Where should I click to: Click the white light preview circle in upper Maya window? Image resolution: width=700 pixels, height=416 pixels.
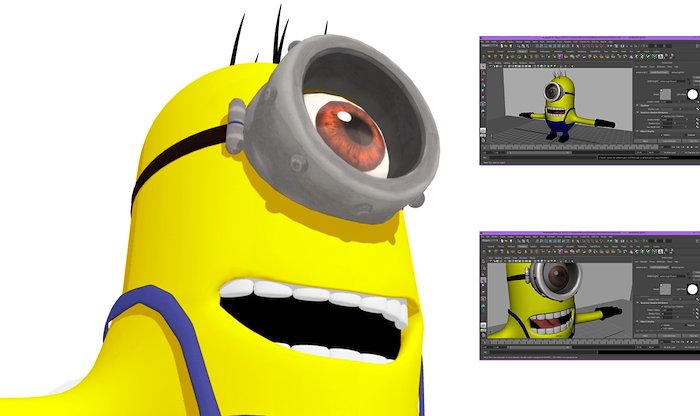pyautogui.click(x=692, y=95)
